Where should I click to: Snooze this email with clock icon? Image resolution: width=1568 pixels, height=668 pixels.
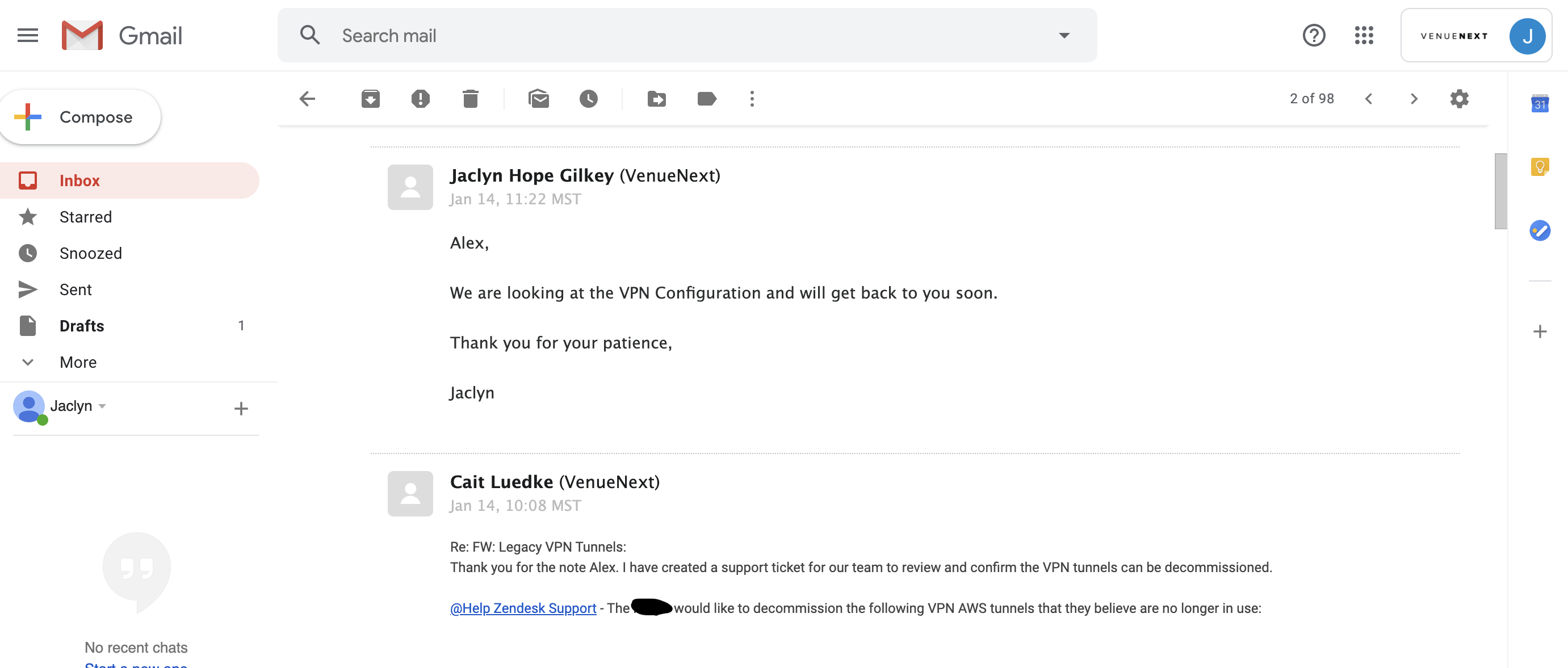(x=588, y=99)
